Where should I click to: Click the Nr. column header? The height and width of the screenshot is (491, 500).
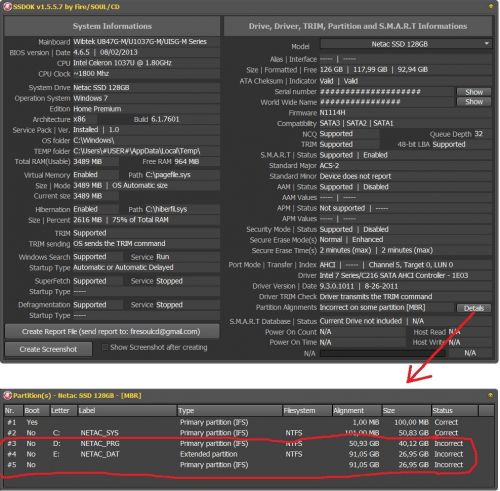13,411
